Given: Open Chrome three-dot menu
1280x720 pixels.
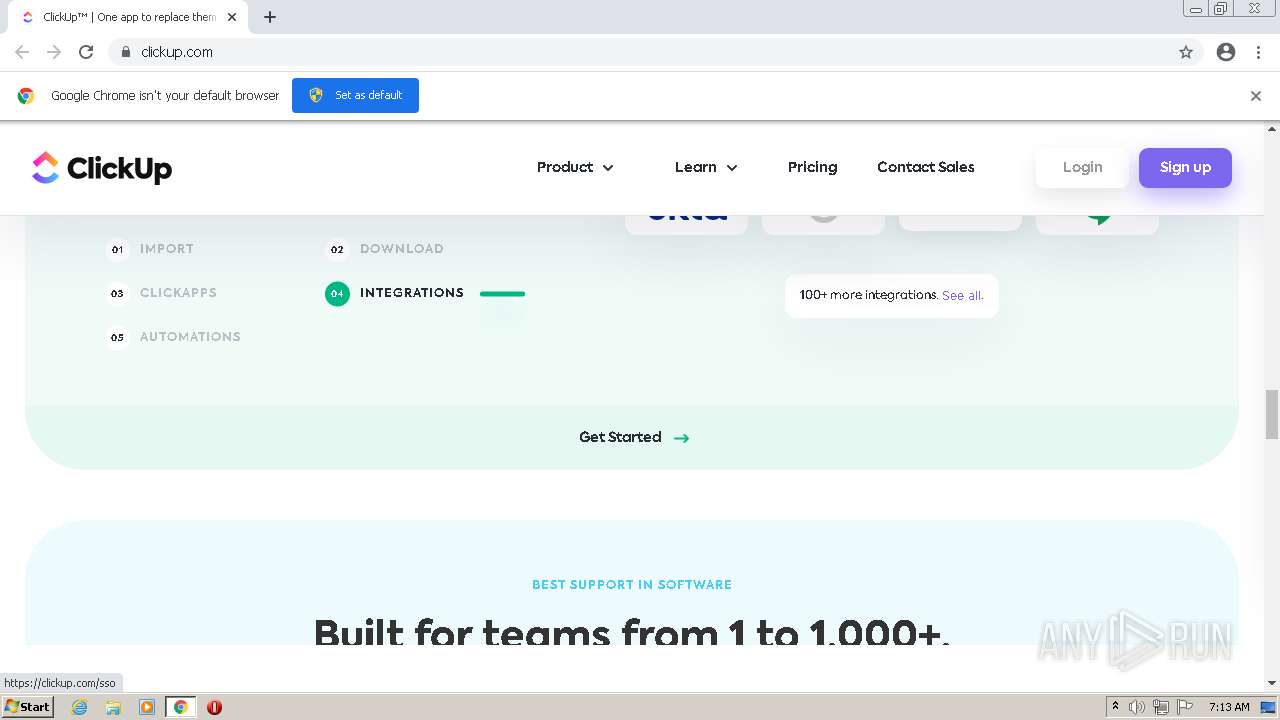Looking at the screenshot, I should coord(1258,52).
